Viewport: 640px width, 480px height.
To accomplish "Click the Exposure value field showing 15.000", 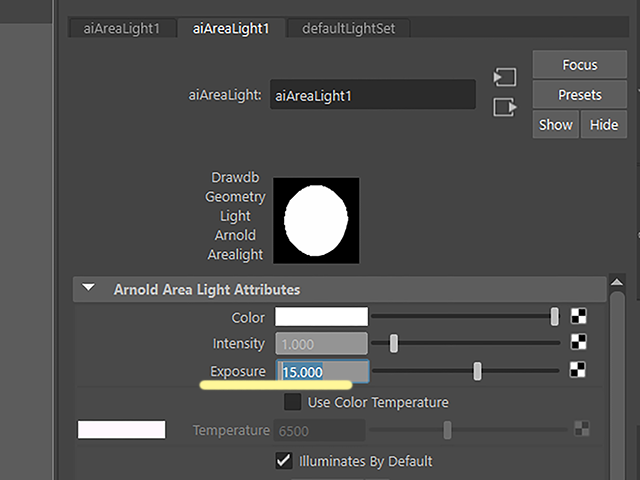I will pyautogui.click(x=322, y=371).
